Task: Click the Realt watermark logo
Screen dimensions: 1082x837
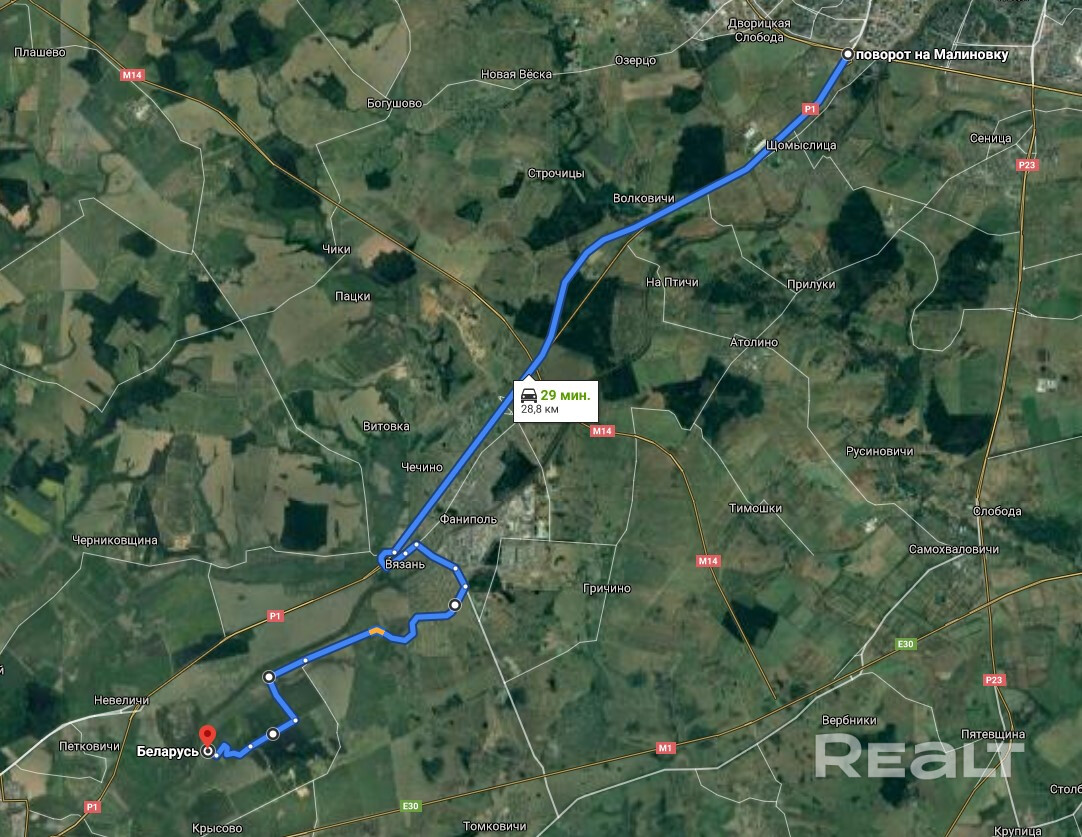Action: pos(918,757)
